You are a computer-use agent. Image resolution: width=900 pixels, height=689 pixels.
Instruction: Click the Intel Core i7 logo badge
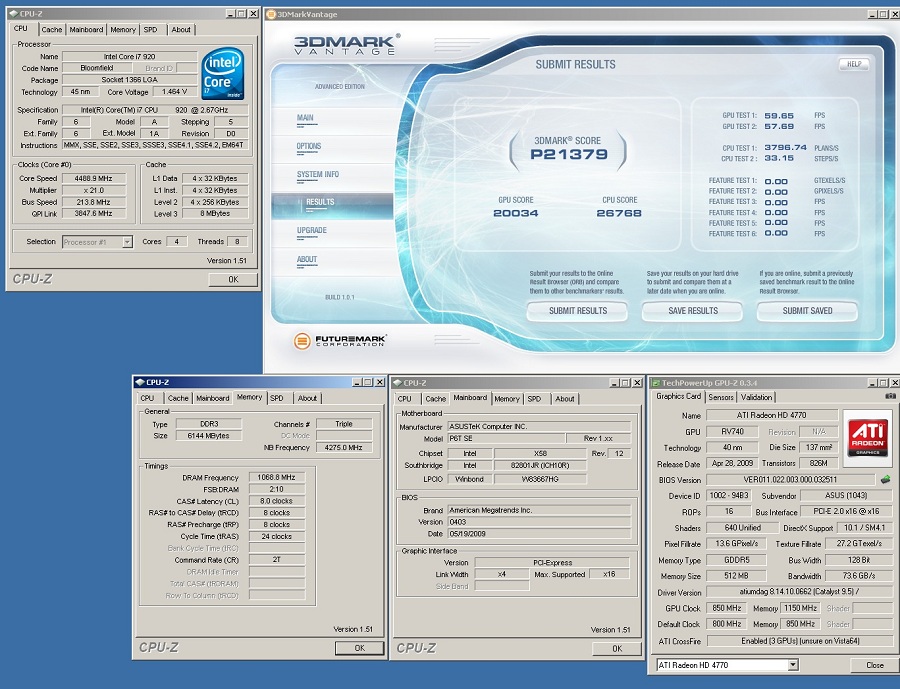[223, 73]
